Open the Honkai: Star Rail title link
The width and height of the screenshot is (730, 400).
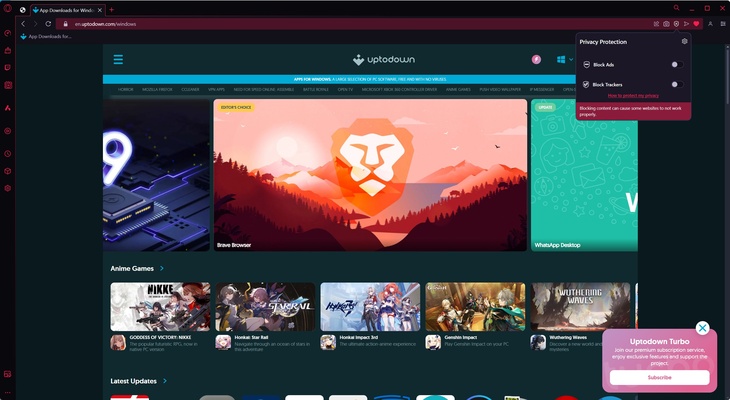pyautogui.click(x=251, y=337)
